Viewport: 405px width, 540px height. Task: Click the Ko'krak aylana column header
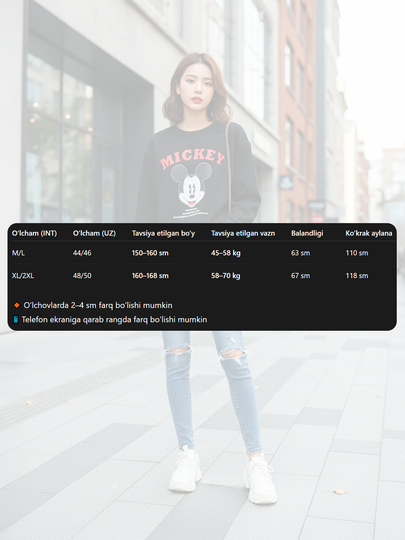click(x=368, y=233)
